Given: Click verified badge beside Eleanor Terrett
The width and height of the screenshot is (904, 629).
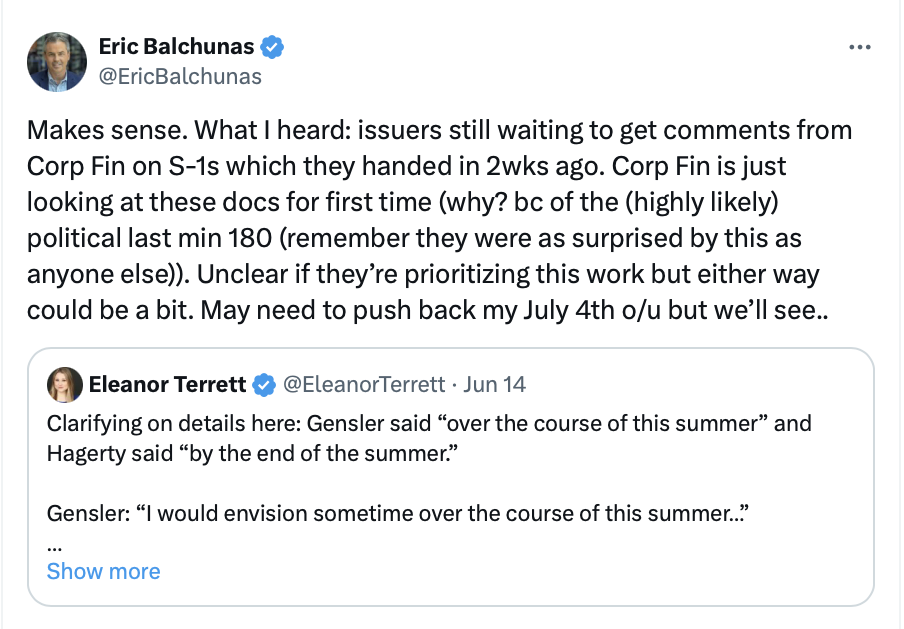Looking at the screenshot, I should [x=265, y=384].
